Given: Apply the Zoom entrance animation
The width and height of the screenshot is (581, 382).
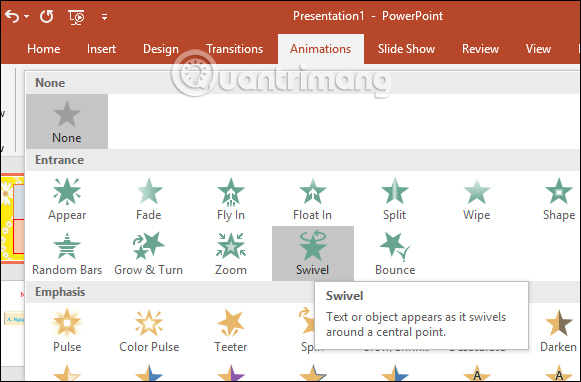Looking at the screenshot, I should tap(230, 254).
